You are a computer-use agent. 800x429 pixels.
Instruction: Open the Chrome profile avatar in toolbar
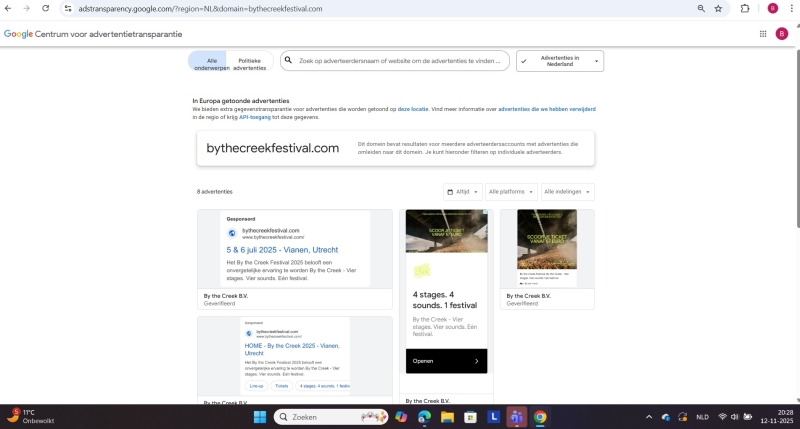(772, 9)
